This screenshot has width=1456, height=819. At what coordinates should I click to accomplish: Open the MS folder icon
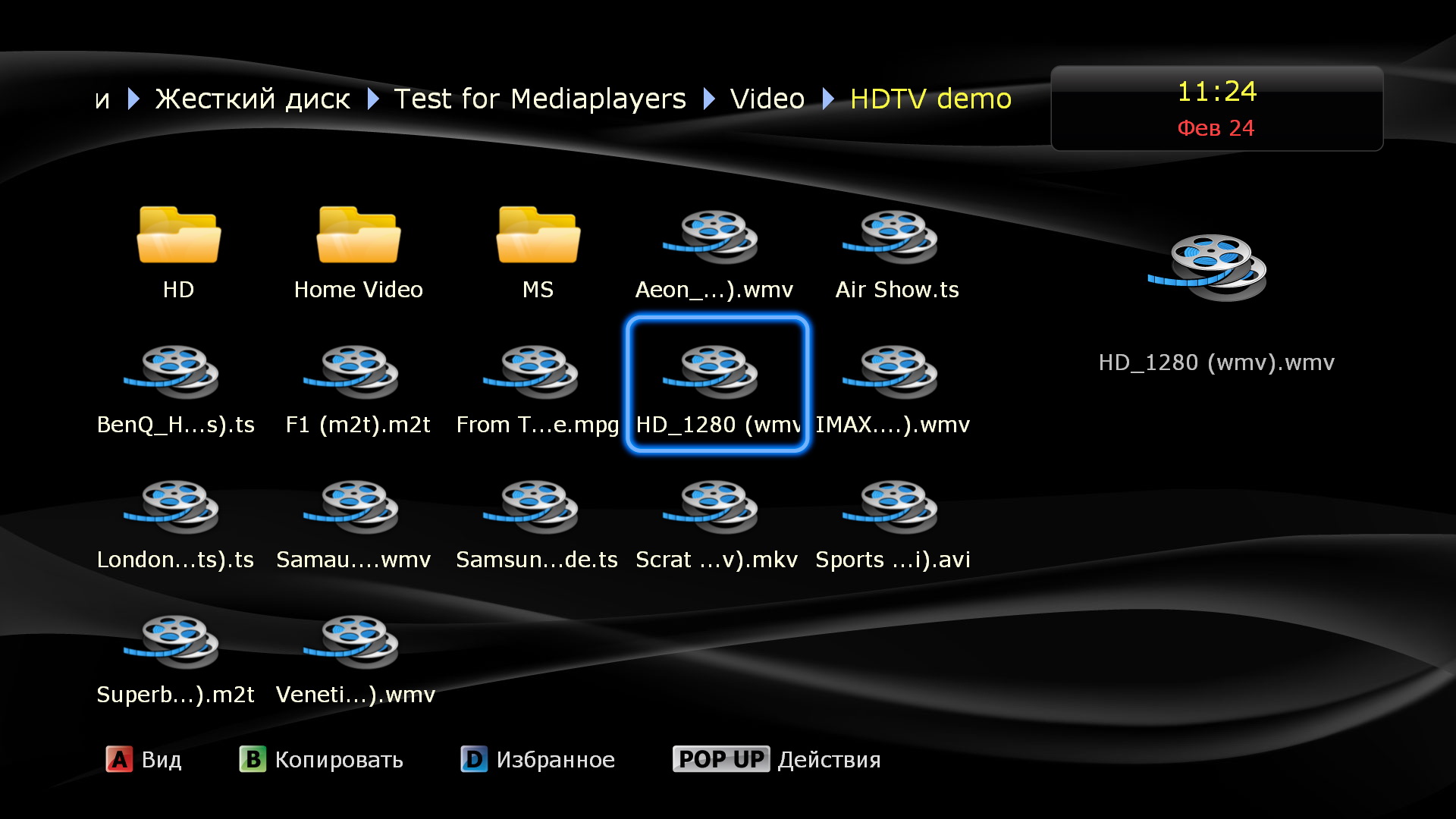coord(538,237)
